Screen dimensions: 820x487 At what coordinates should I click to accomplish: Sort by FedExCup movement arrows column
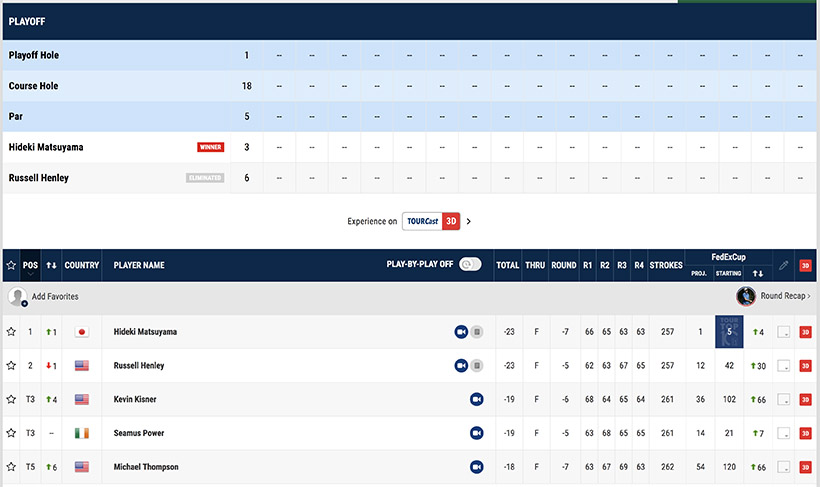(x=758, y=273)
